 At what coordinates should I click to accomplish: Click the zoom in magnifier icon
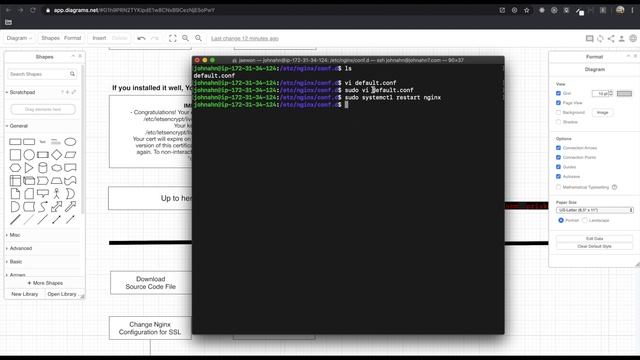tap(185, 38)
